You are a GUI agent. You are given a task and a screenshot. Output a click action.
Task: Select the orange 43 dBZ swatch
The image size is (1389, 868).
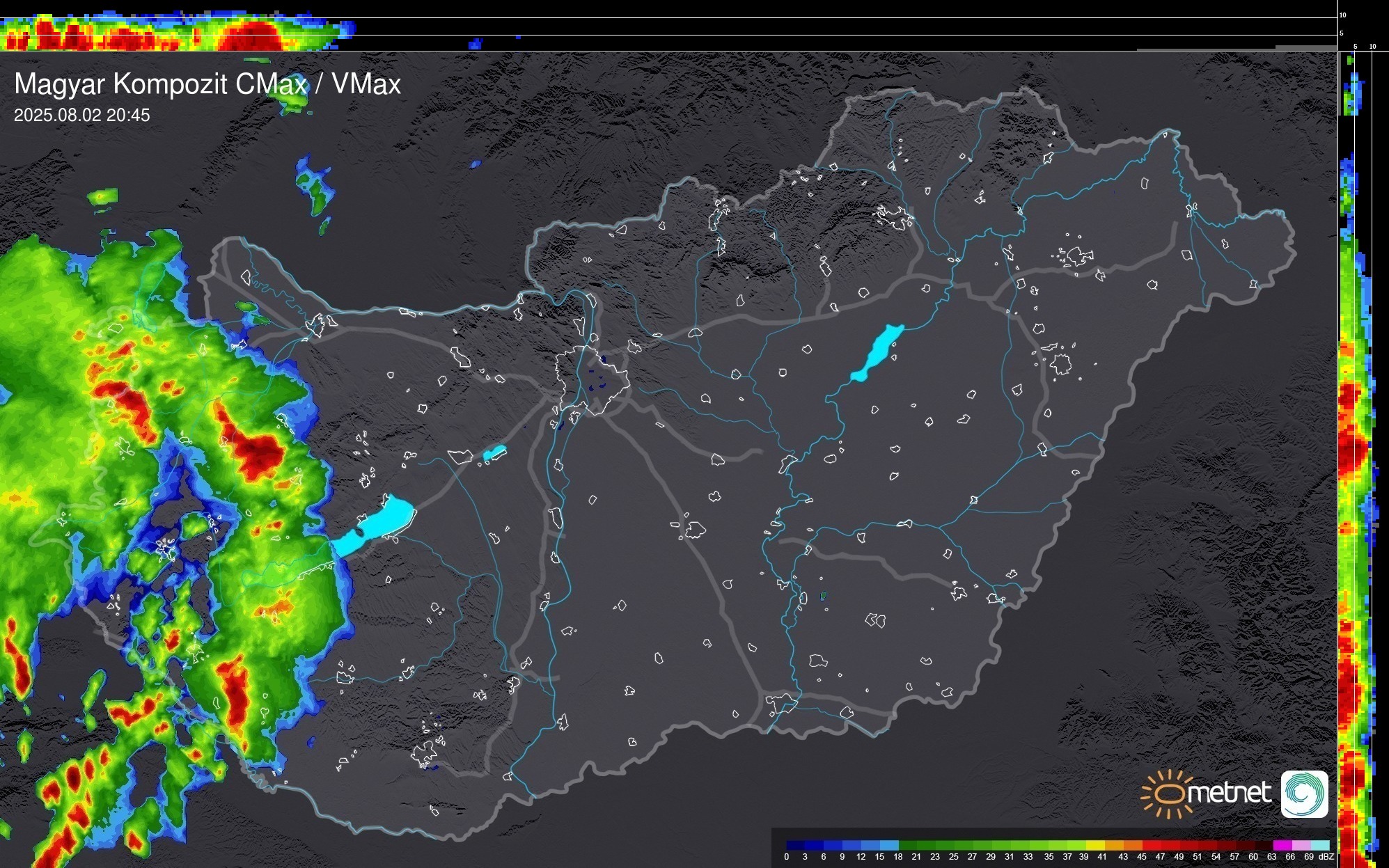tap(1133, 846)
